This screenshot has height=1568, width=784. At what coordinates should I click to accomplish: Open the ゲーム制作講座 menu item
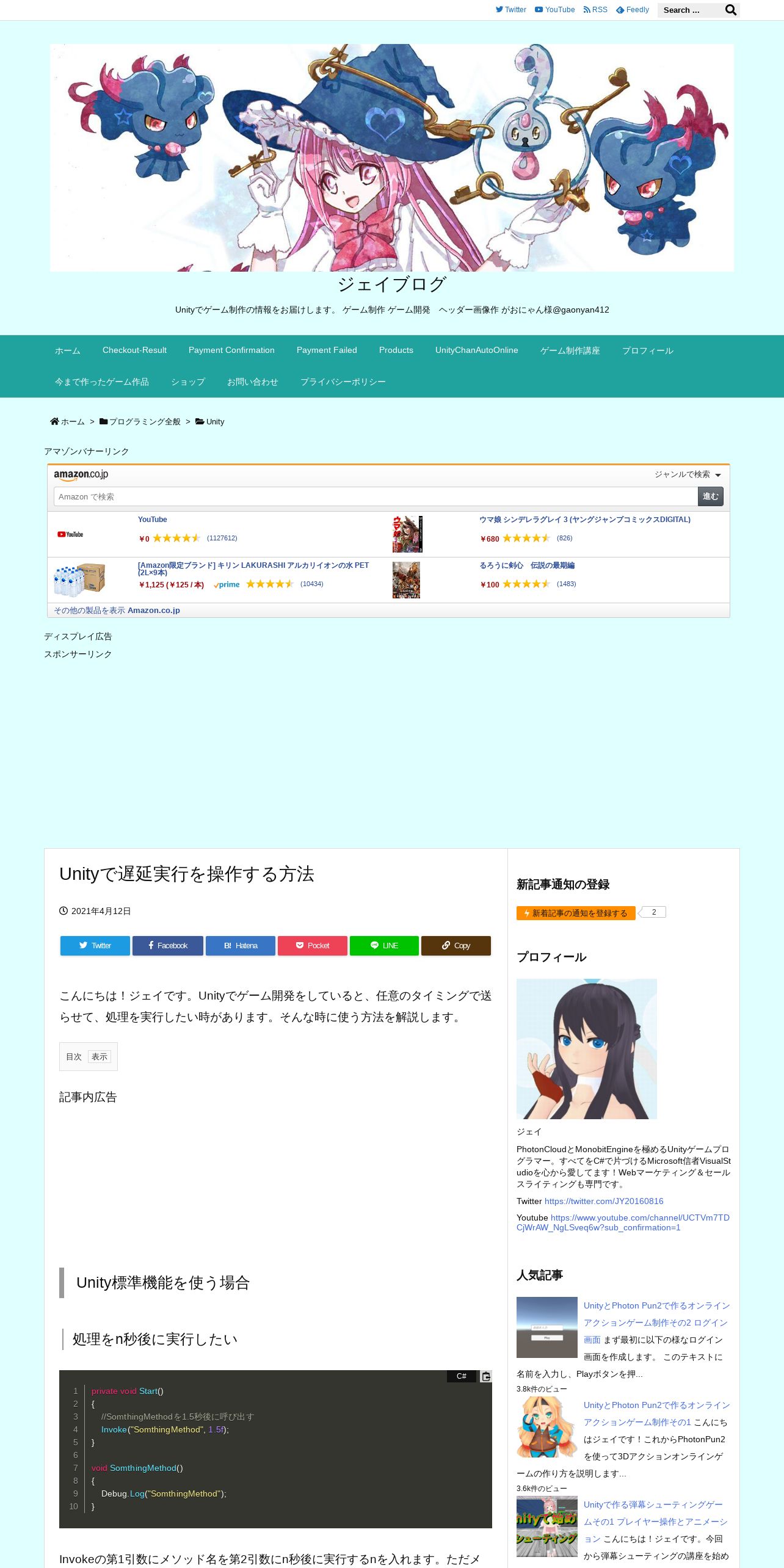[570, 350]
